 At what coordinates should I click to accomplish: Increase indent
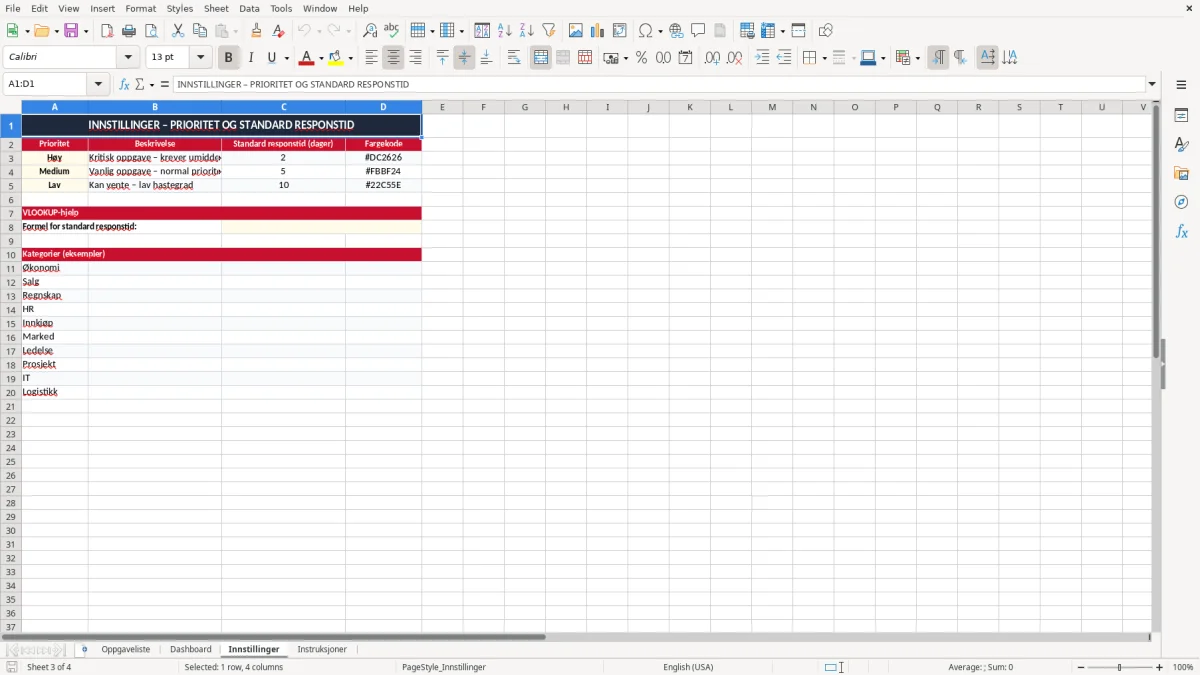[762, 58]
